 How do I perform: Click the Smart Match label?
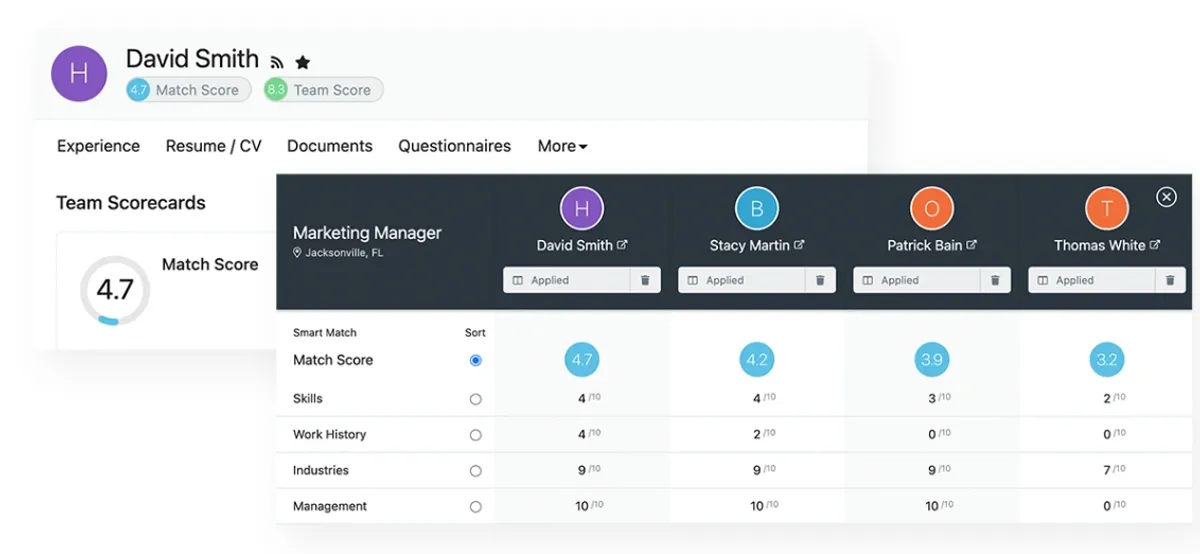click(x=325, y=333)
